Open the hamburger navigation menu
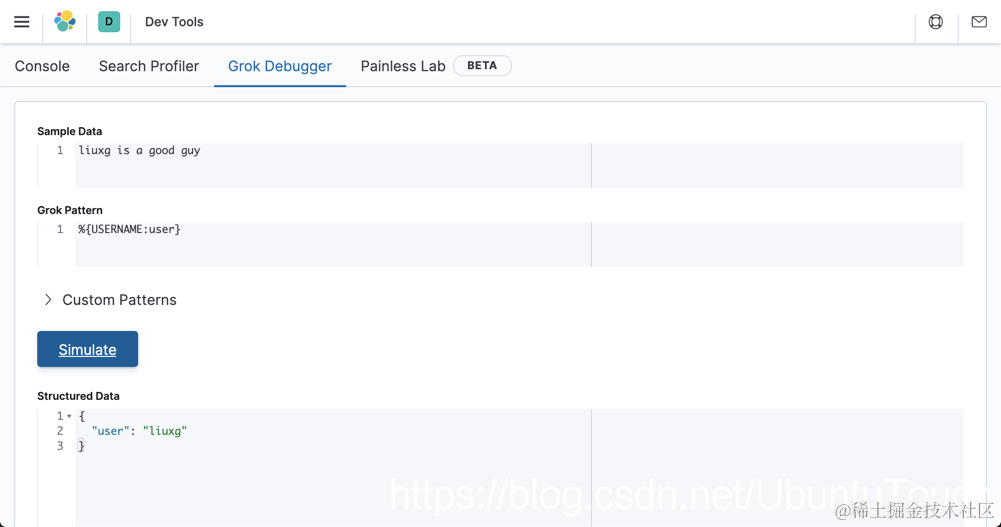Screen dimensions: 1001x527 click(x=22, y=22)
